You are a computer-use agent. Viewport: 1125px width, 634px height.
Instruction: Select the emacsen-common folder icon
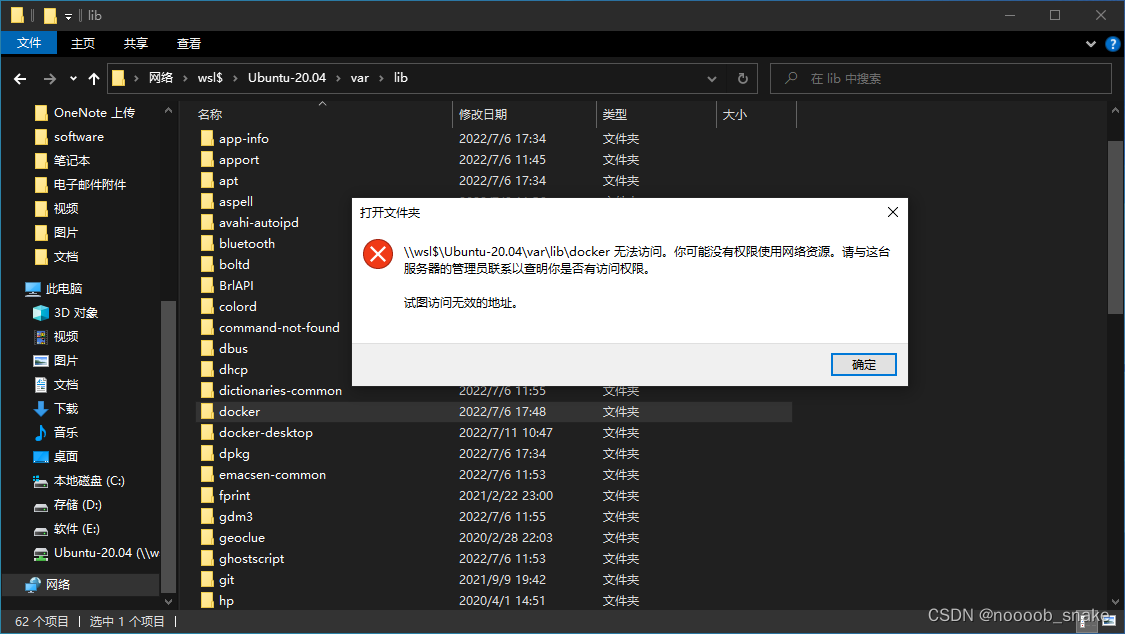point(207,474)
